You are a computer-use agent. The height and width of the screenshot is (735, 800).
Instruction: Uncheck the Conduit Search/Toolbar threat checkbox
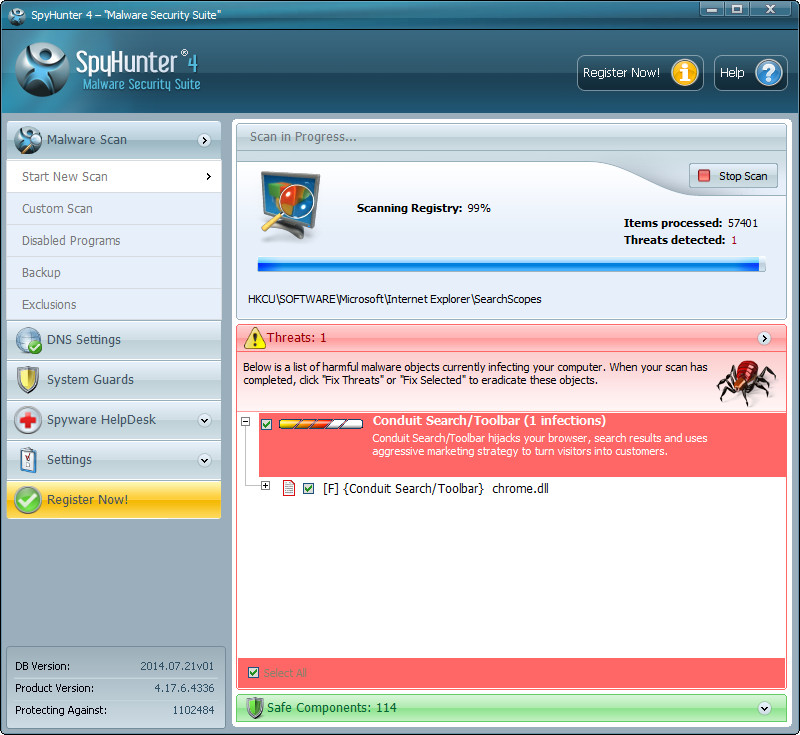[266, 424]
